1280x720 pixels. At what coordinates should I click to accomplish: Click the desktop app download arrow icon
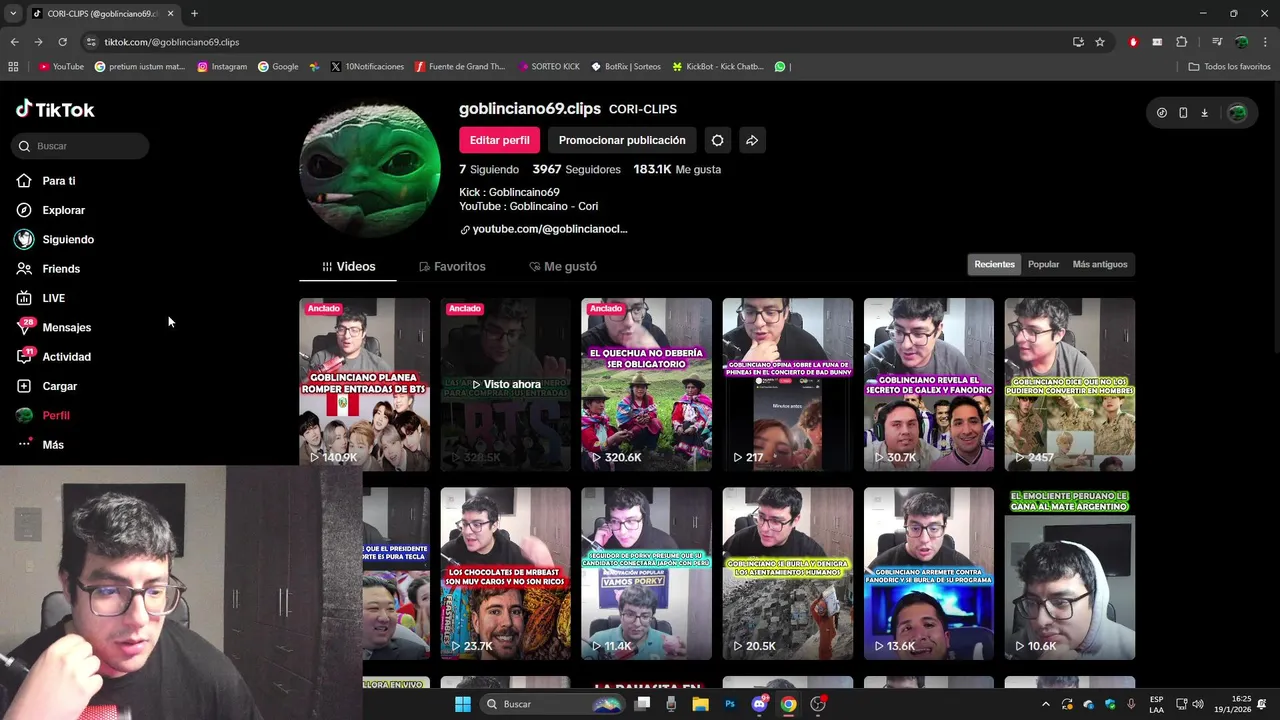point(1204,113)
